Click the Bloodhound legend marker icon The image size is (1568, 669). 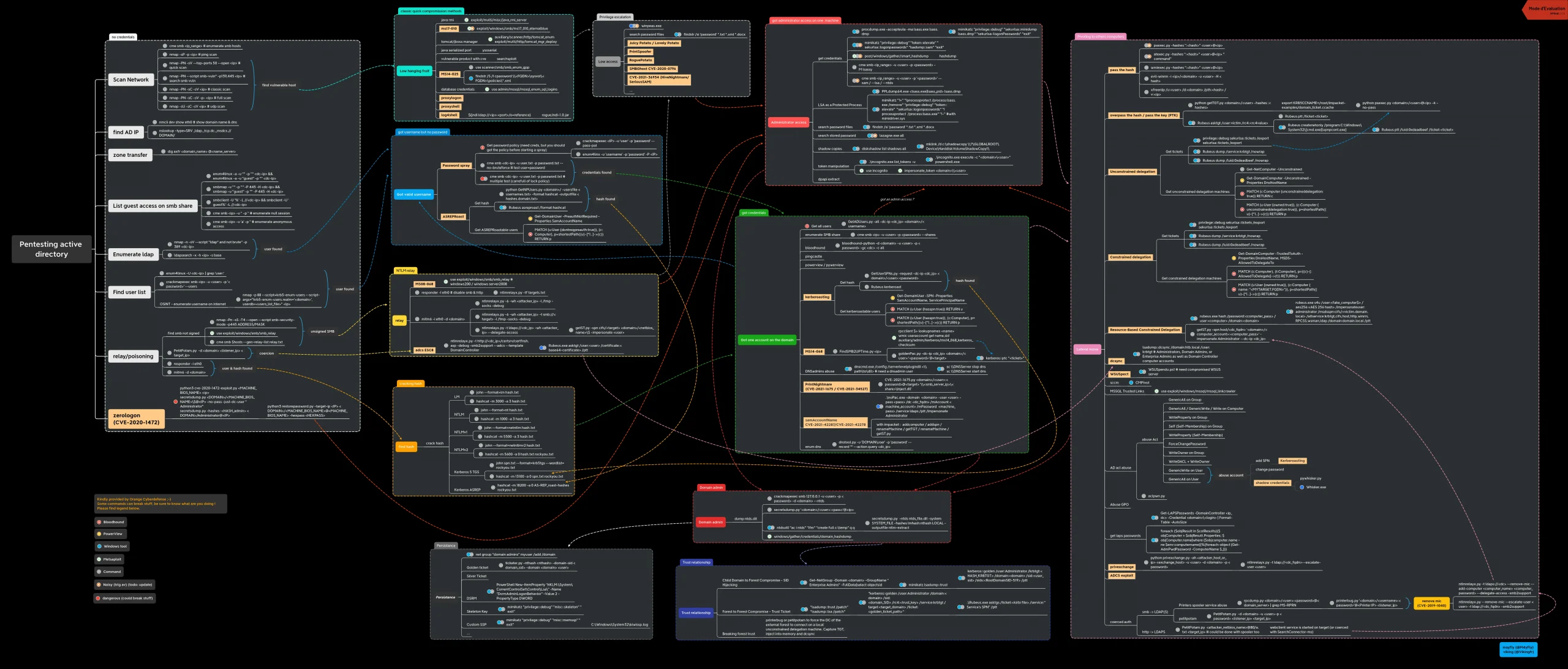(x=99, y=522)
